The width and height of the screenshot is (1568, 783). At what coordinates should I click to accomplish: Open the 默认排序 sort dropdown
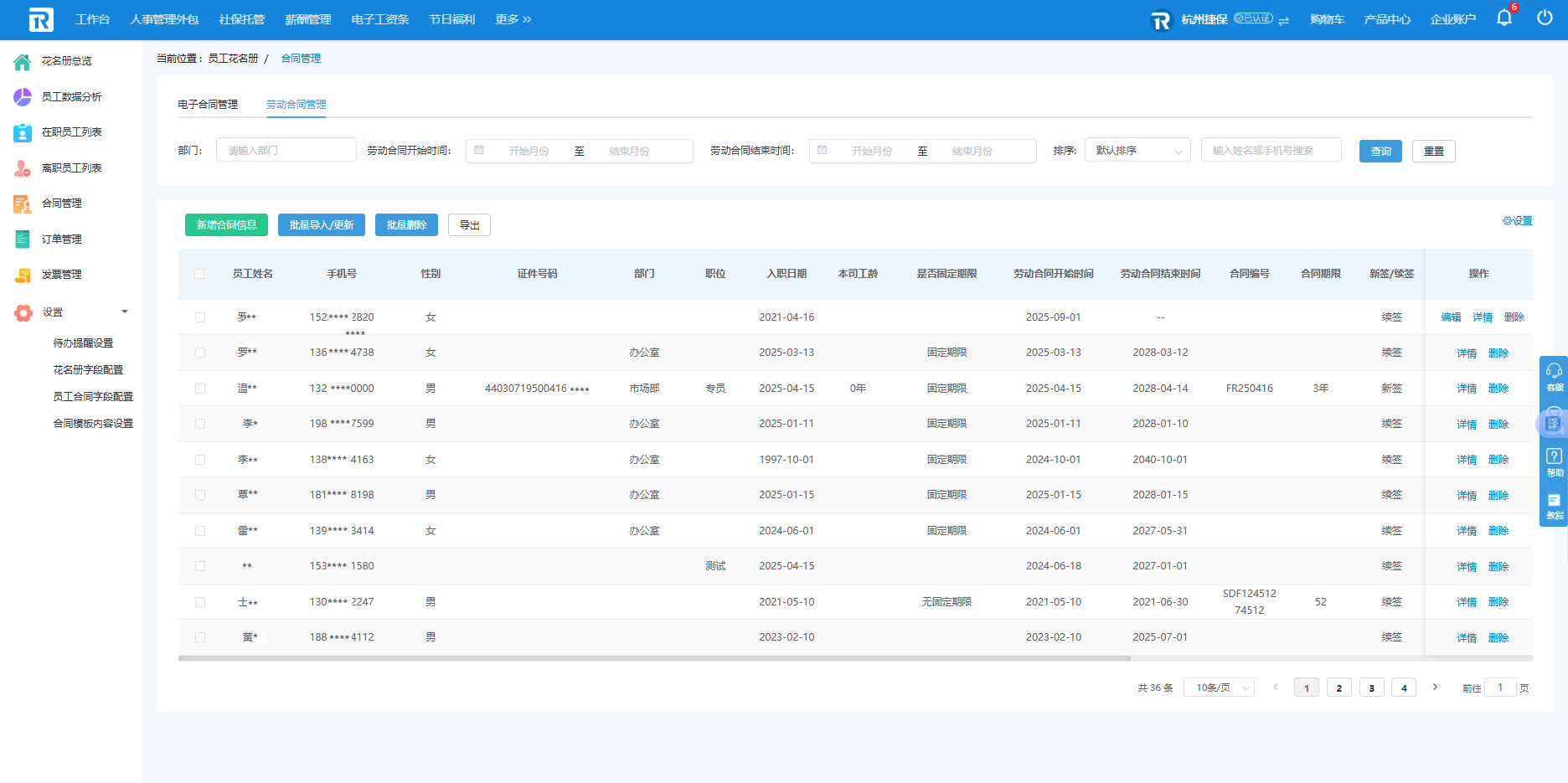(x=1137, y=151)
